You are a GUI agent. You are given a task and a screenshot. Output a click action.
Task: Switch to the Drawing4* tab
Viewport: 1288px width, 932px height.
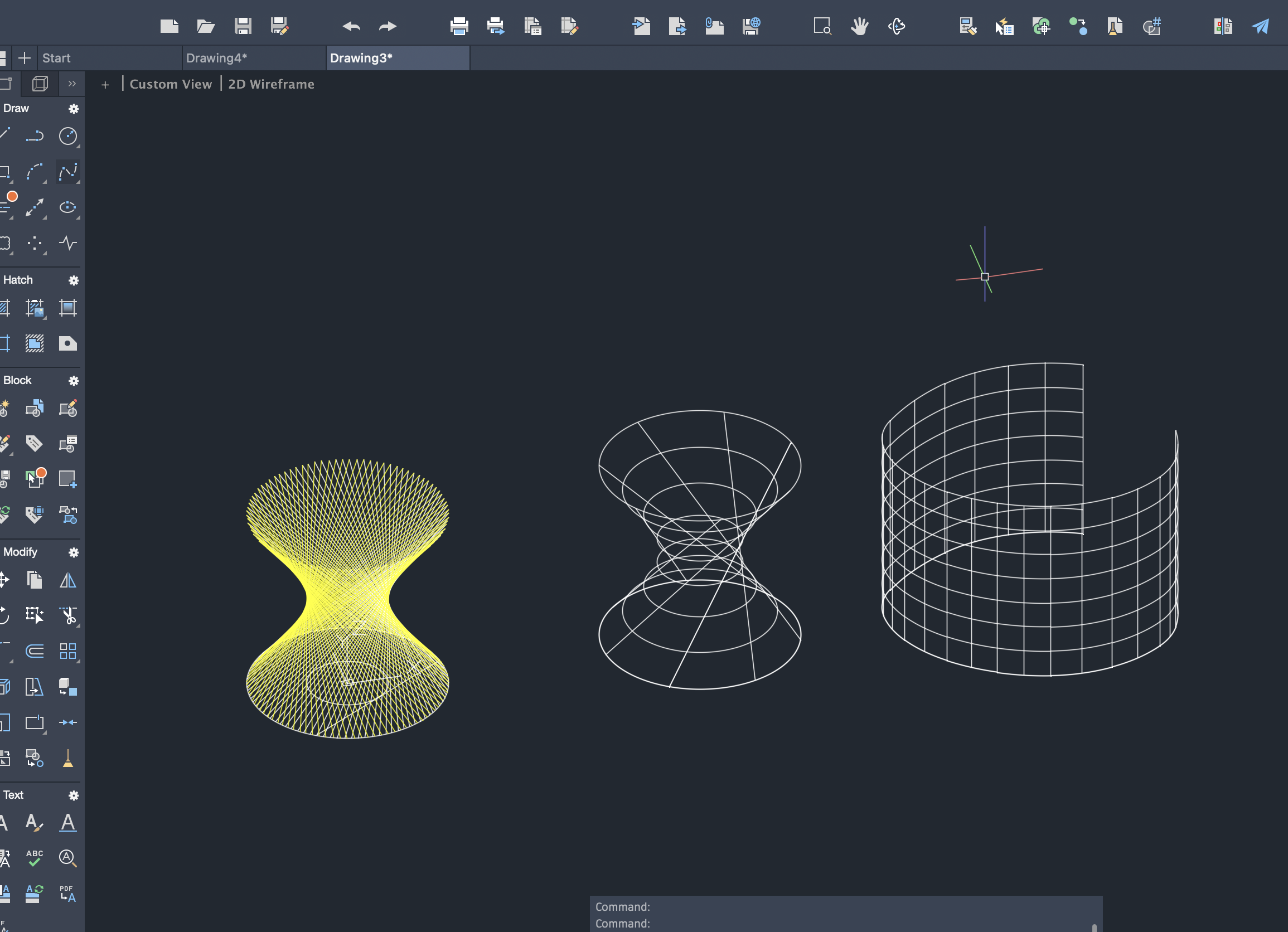(216, 58)
